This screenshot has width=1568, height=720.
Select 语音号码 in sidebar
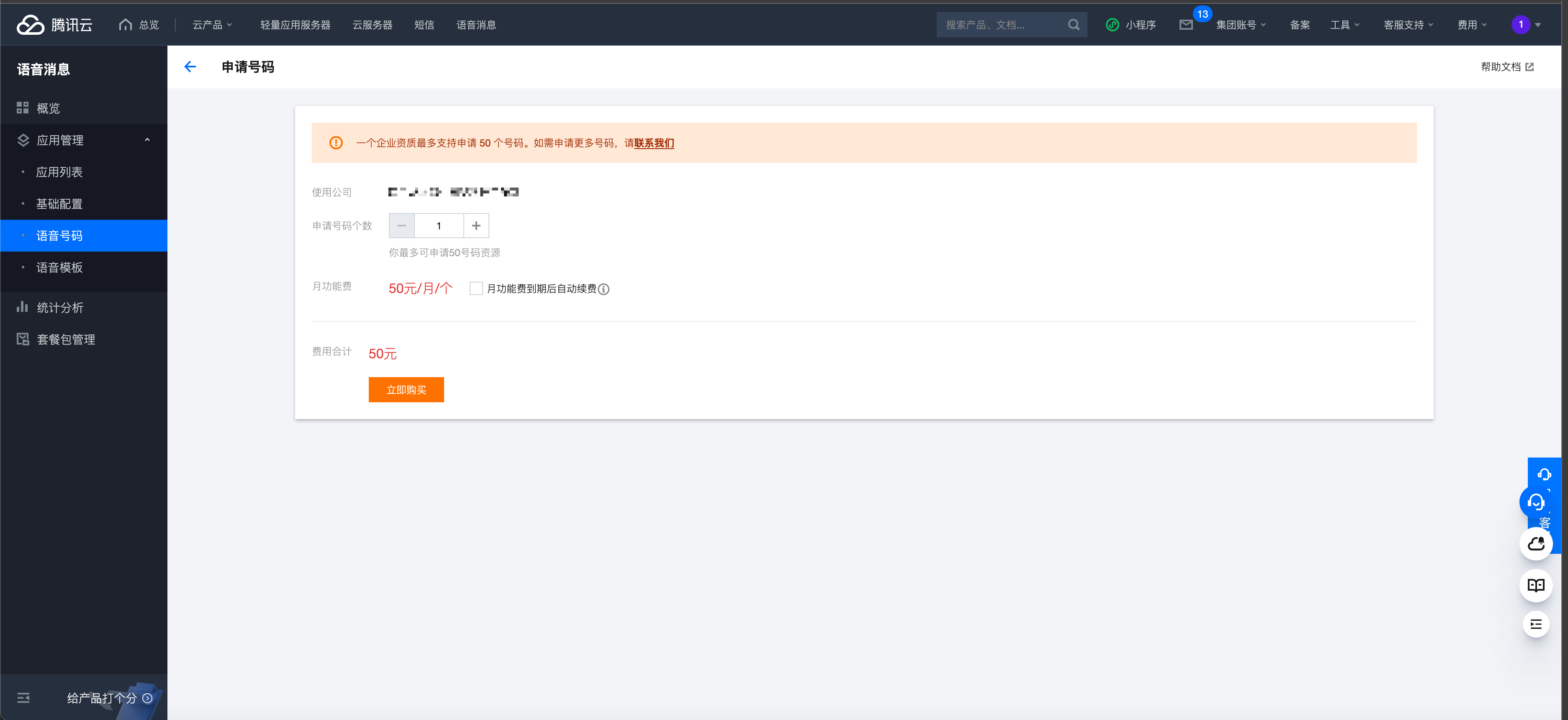coord(83,236)
